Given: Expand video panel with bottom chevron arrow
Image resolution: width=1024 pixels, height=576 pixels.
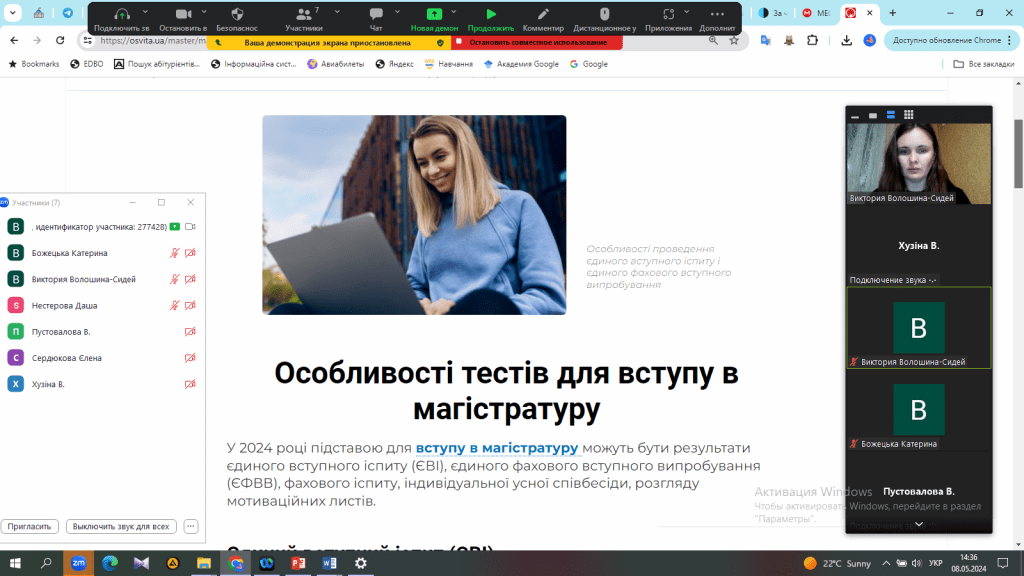Looking at the screenshot, I should coord(918,523).
